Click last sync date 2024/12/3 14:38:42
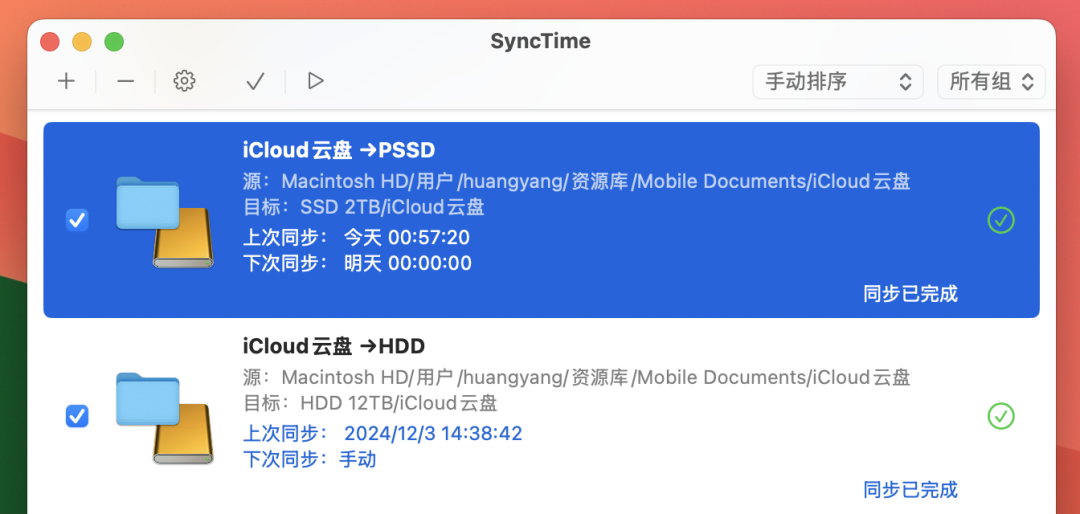Image resolution: width=1080 pixels, height=514 pixels. tap(433, 433)
